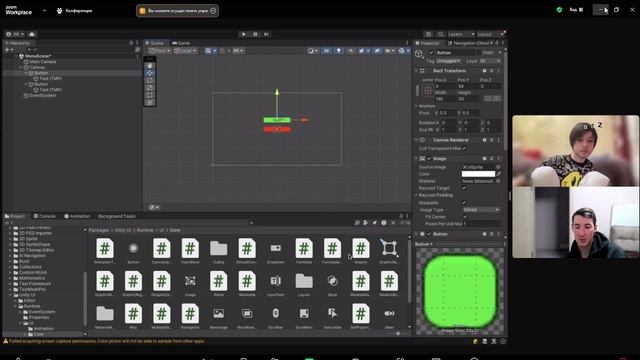Switch to the Console tab
The image size is (640, 360).
click(44, 216)
